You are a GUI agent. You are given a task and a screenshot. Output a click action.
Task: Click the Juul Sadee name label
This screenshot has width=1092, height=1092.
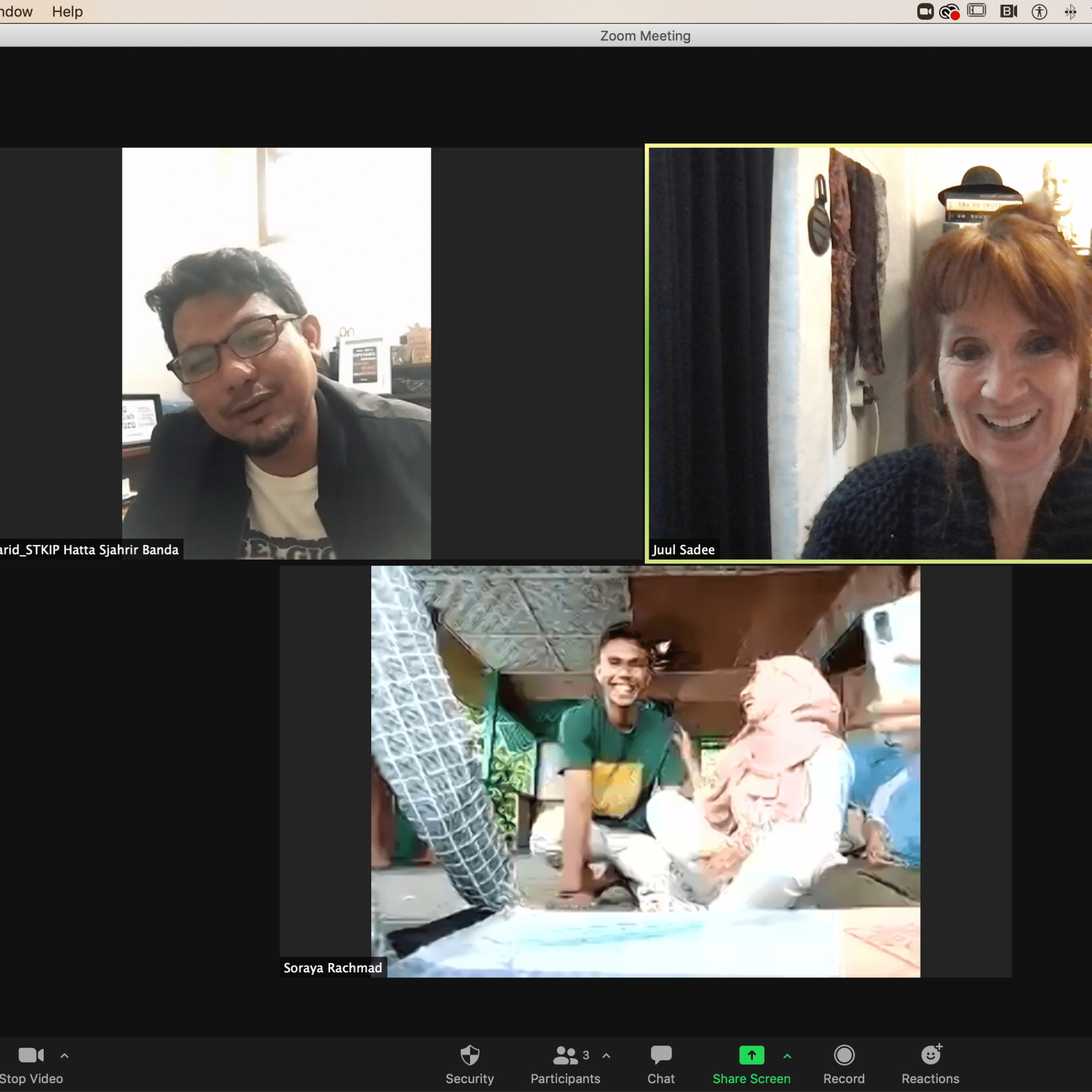coord(684,549)
